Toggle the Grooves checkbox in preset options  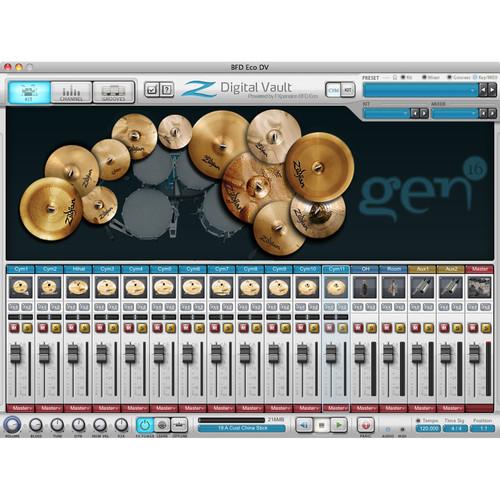tap(449, 77)
